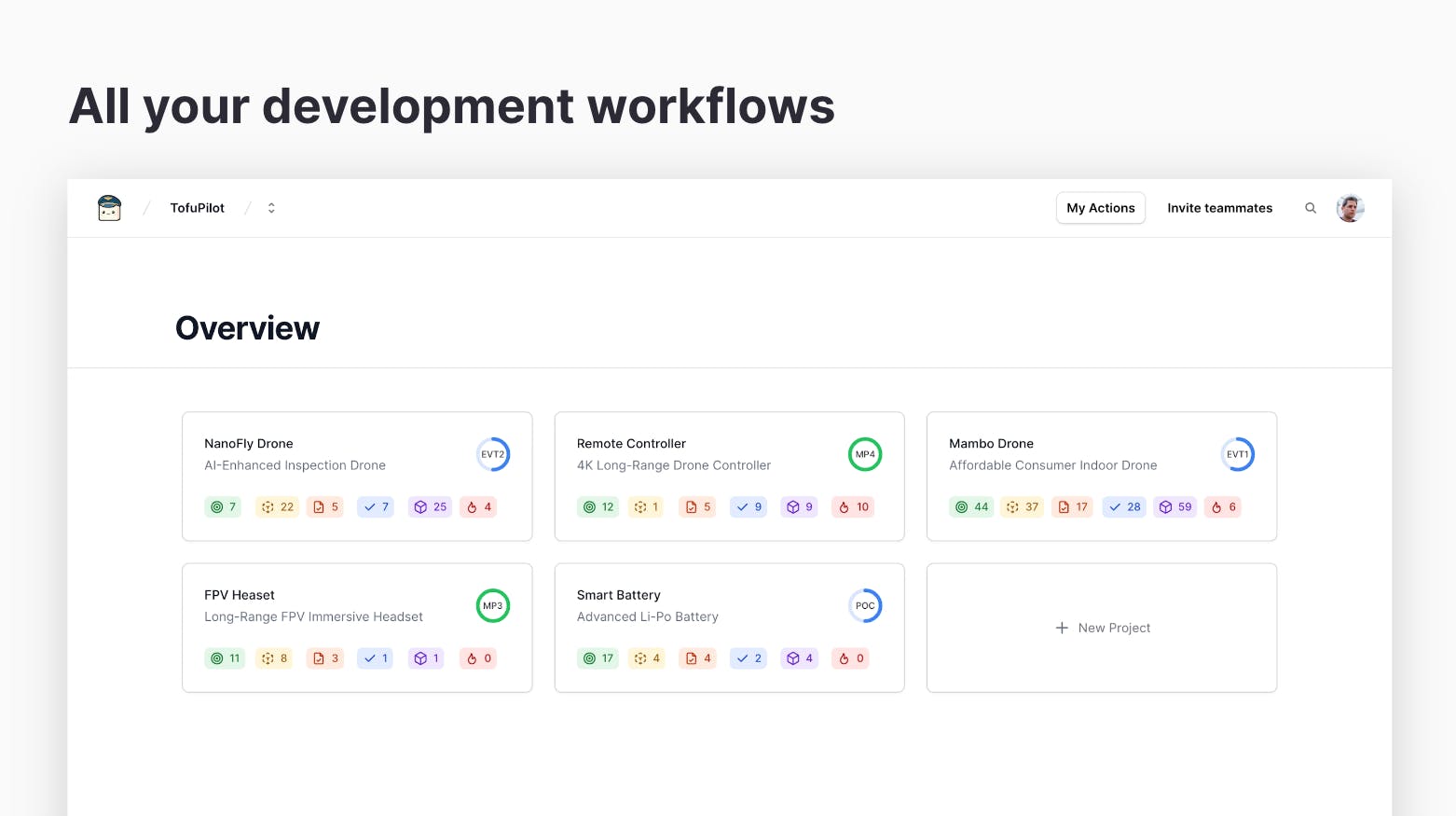Click the Long-Range FPV Immersive Headset description

pos(313,616)
